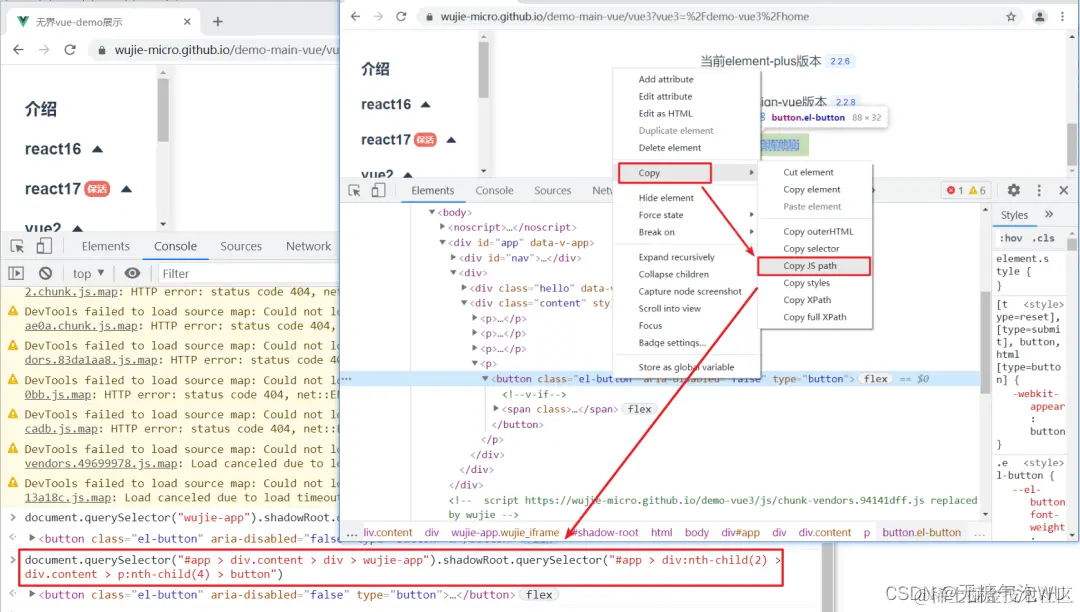Close the right DevTools panel
This screenshot has height=612, width=1080.
(x=1063, y=190)
